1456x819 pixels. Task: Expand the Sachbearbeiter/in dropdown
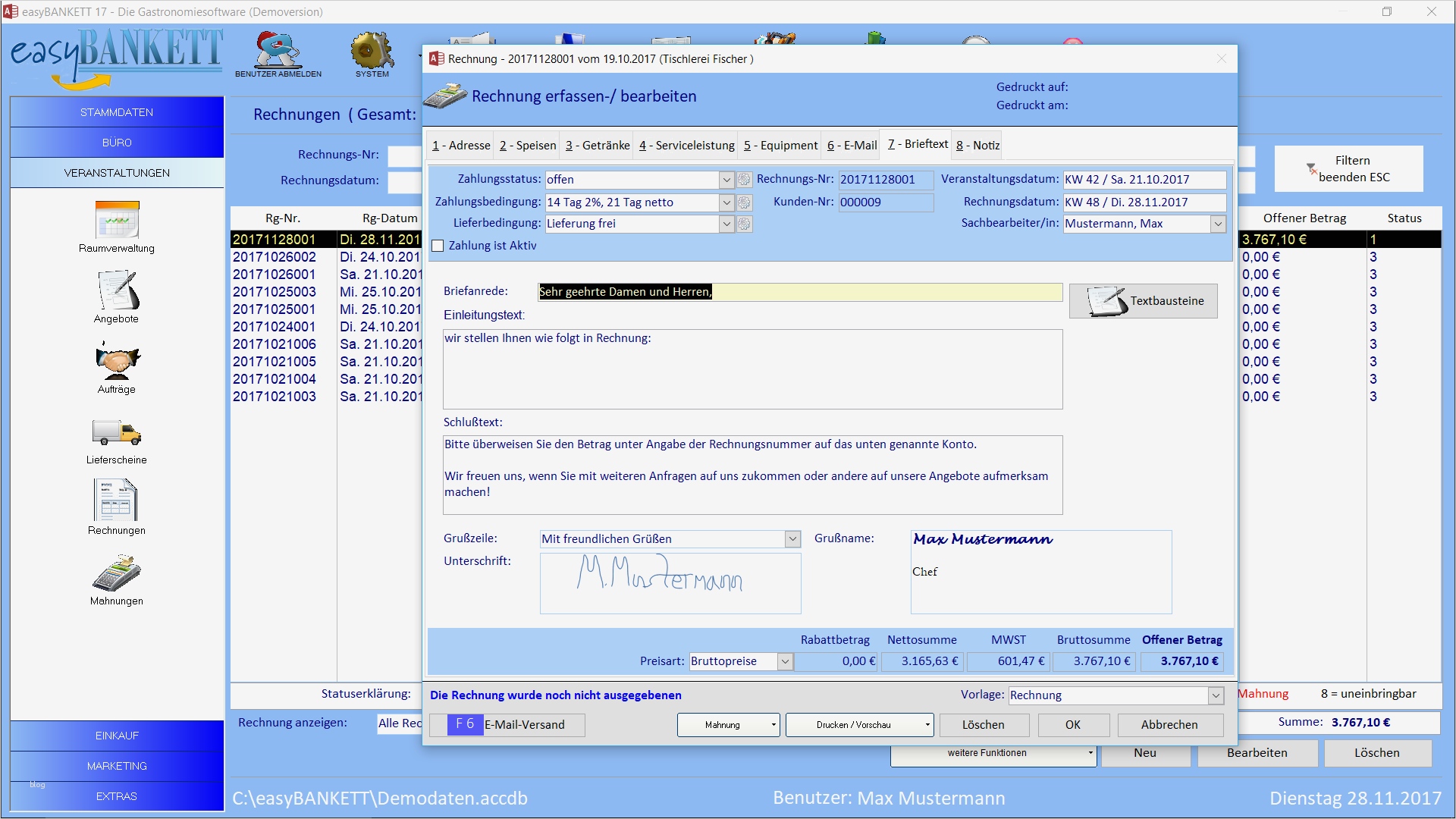1218,224
